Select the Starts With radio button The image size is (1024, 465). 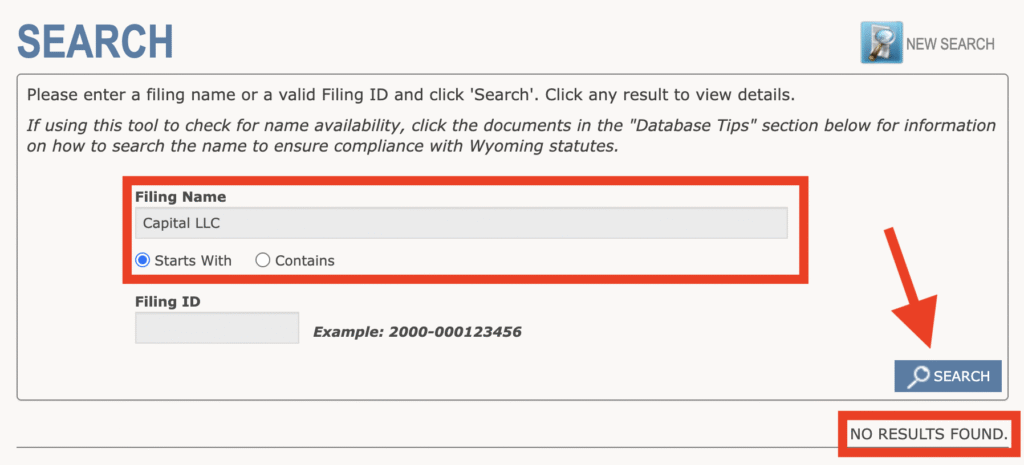tap(143, 260)
